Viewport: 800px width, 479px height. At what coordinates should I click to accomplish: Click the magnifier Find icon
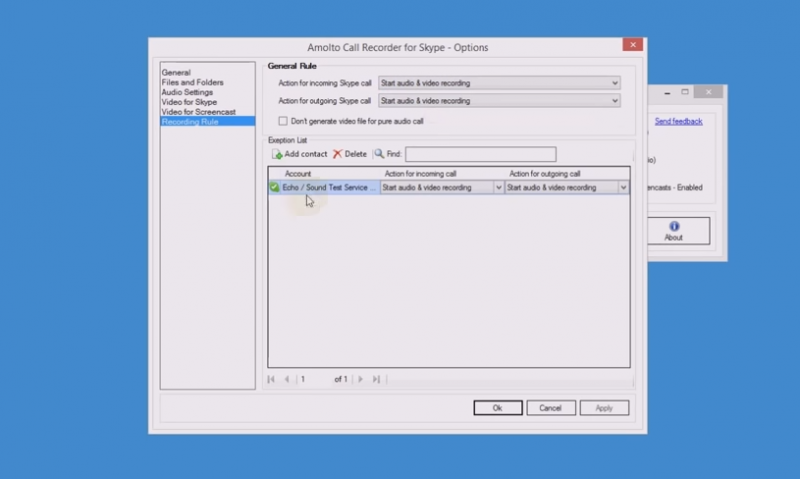click(380, 154)
